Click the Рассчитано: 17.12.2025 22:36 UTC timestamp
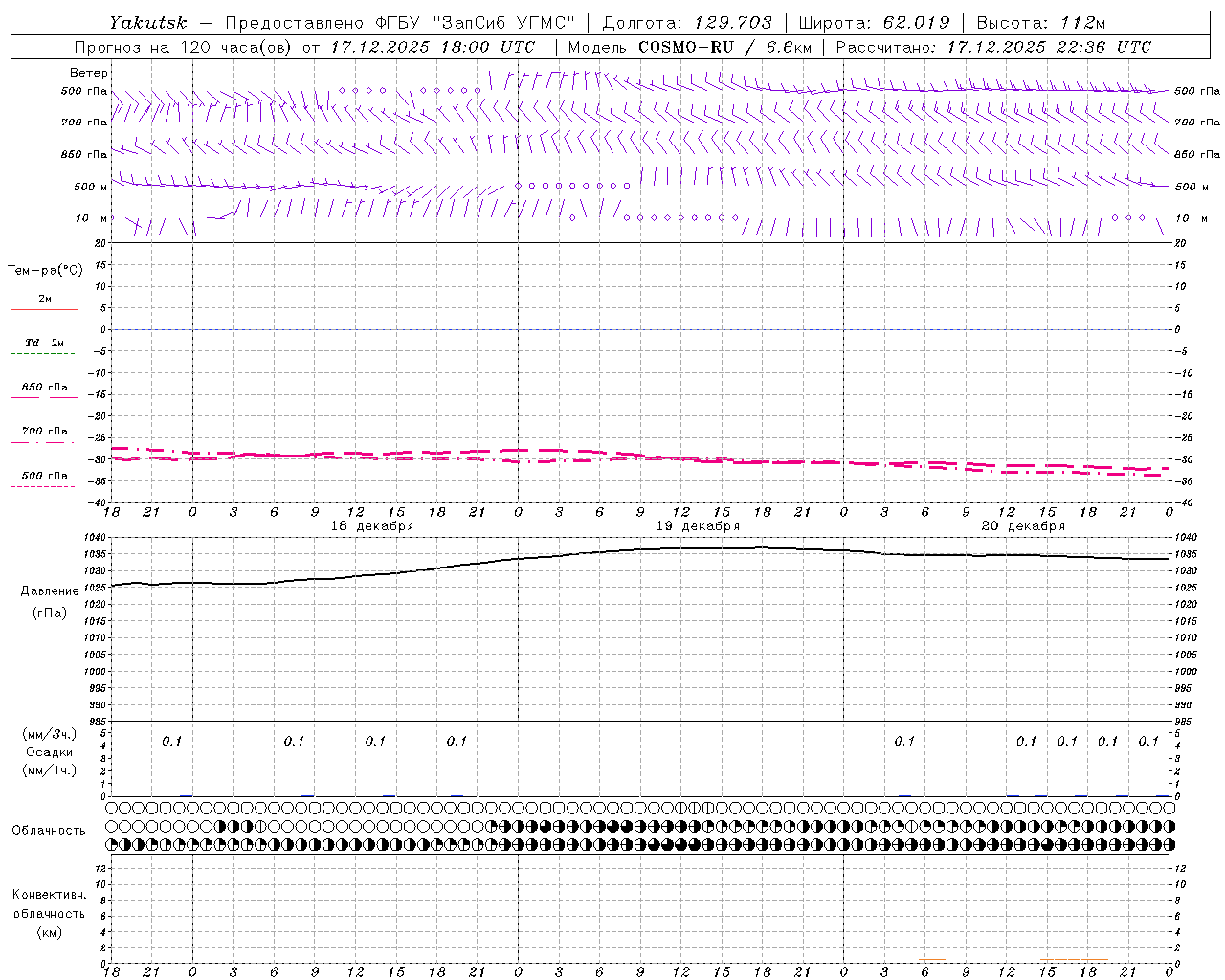This screenshot has height=980, width=1225. click(993, 47)
